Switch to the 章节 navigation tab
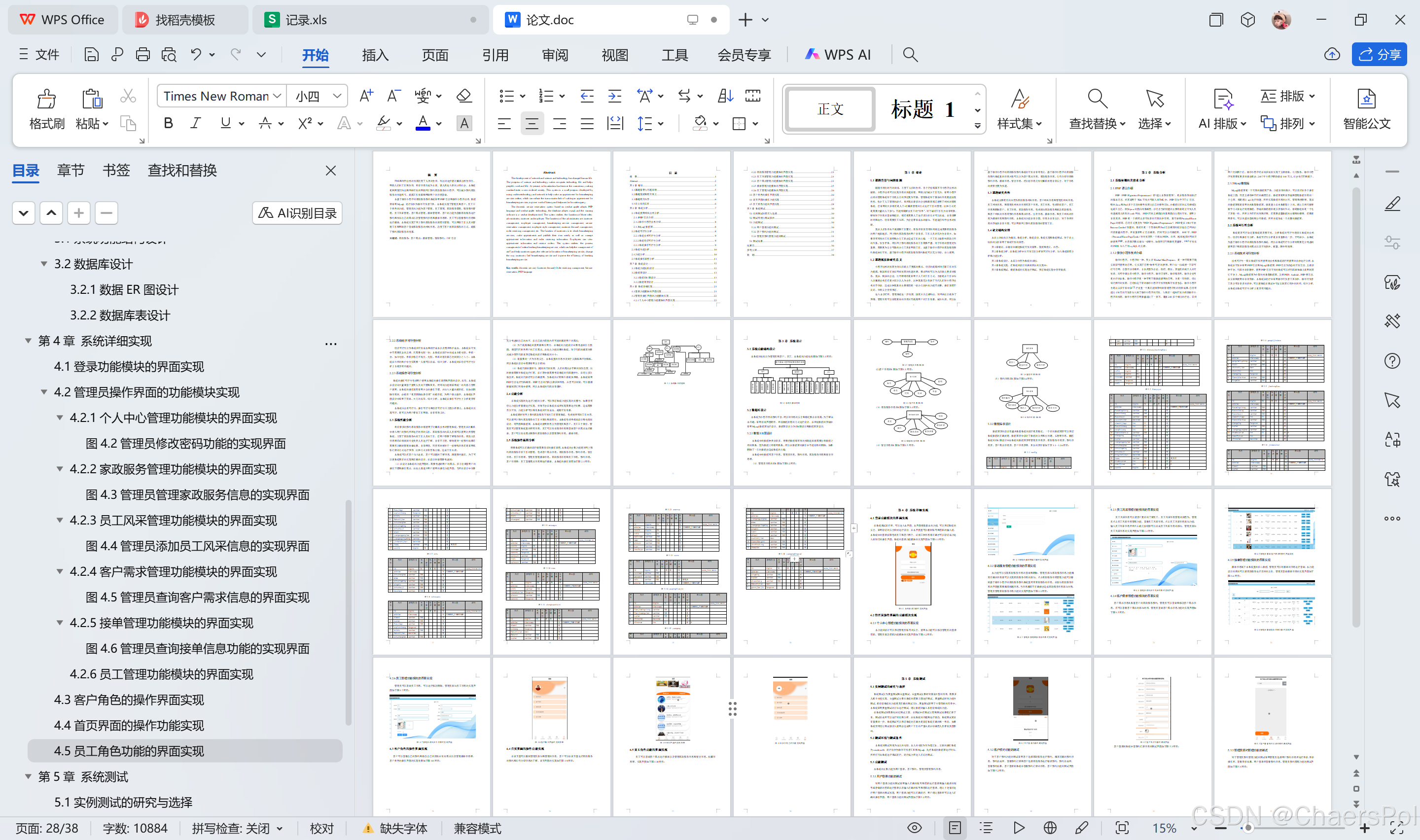Image resolution: width=1420 pixels, height=840 pixels. pyautogui.click(x=71, y=171)
